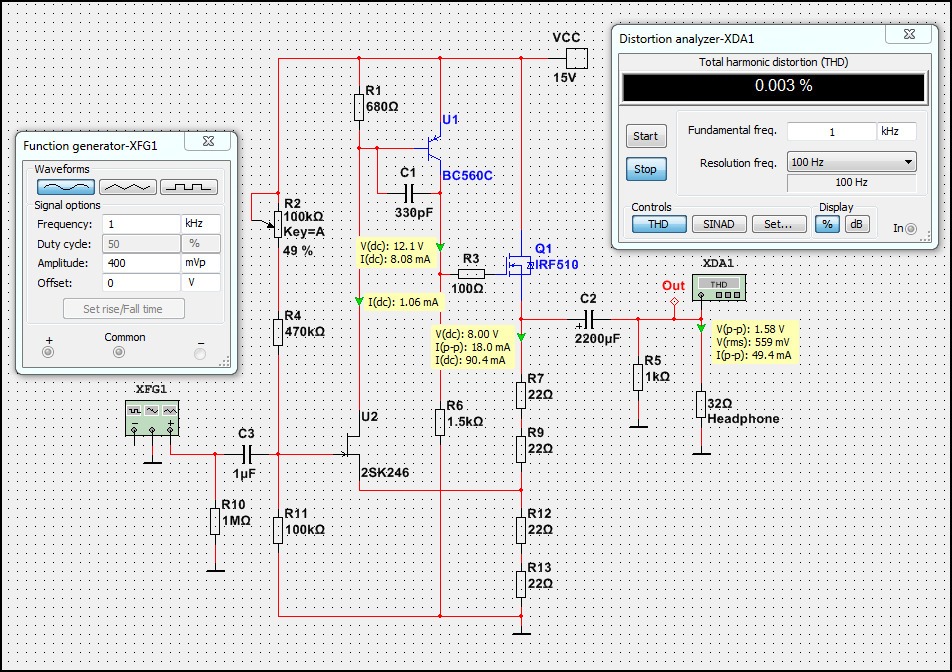
Task: Click the Common terminal of function generator
Action: (x=119, y=352)
